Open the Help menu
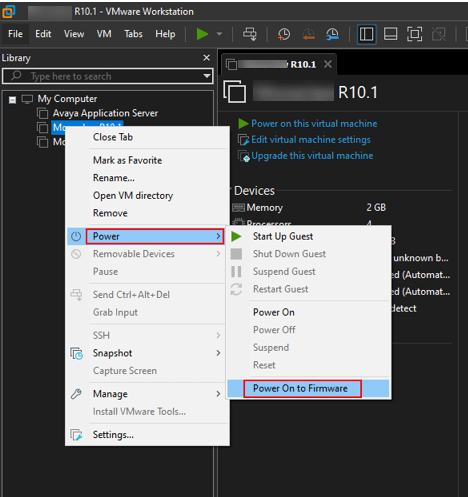The image size is (468, 497). point(165,34)
